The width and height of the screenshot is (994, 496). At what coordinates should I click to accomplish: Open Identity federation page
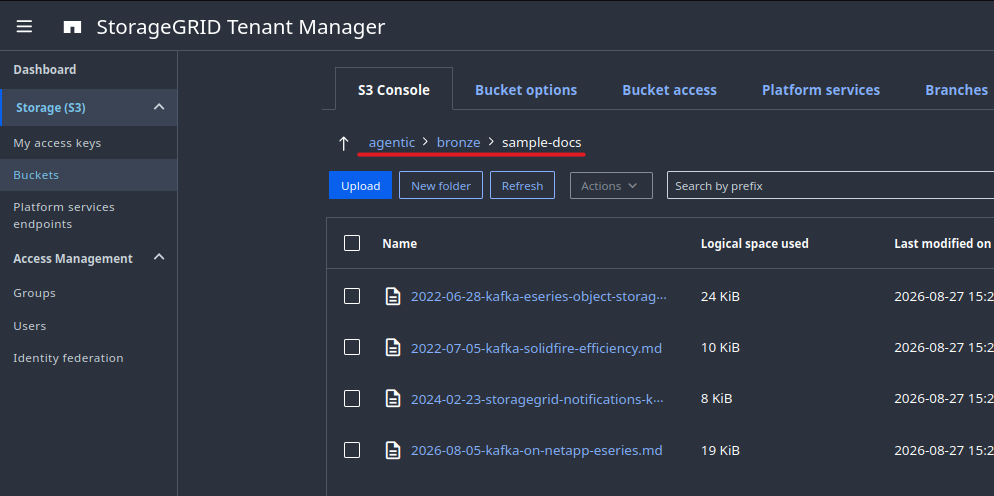click(68, 358)
